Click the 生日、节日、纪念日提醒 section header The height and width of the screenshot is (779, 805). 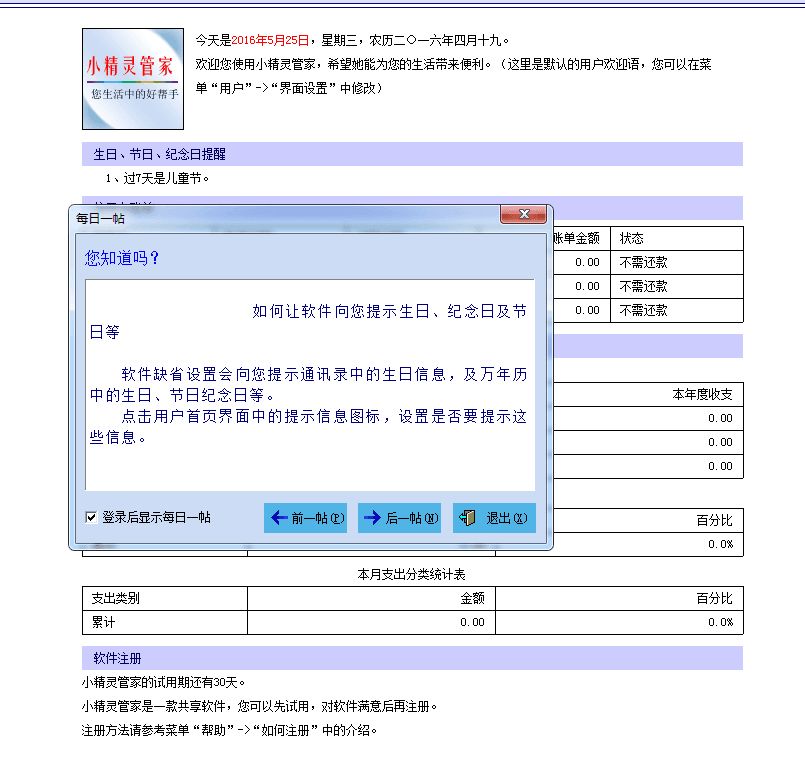(x=412, y=154)
